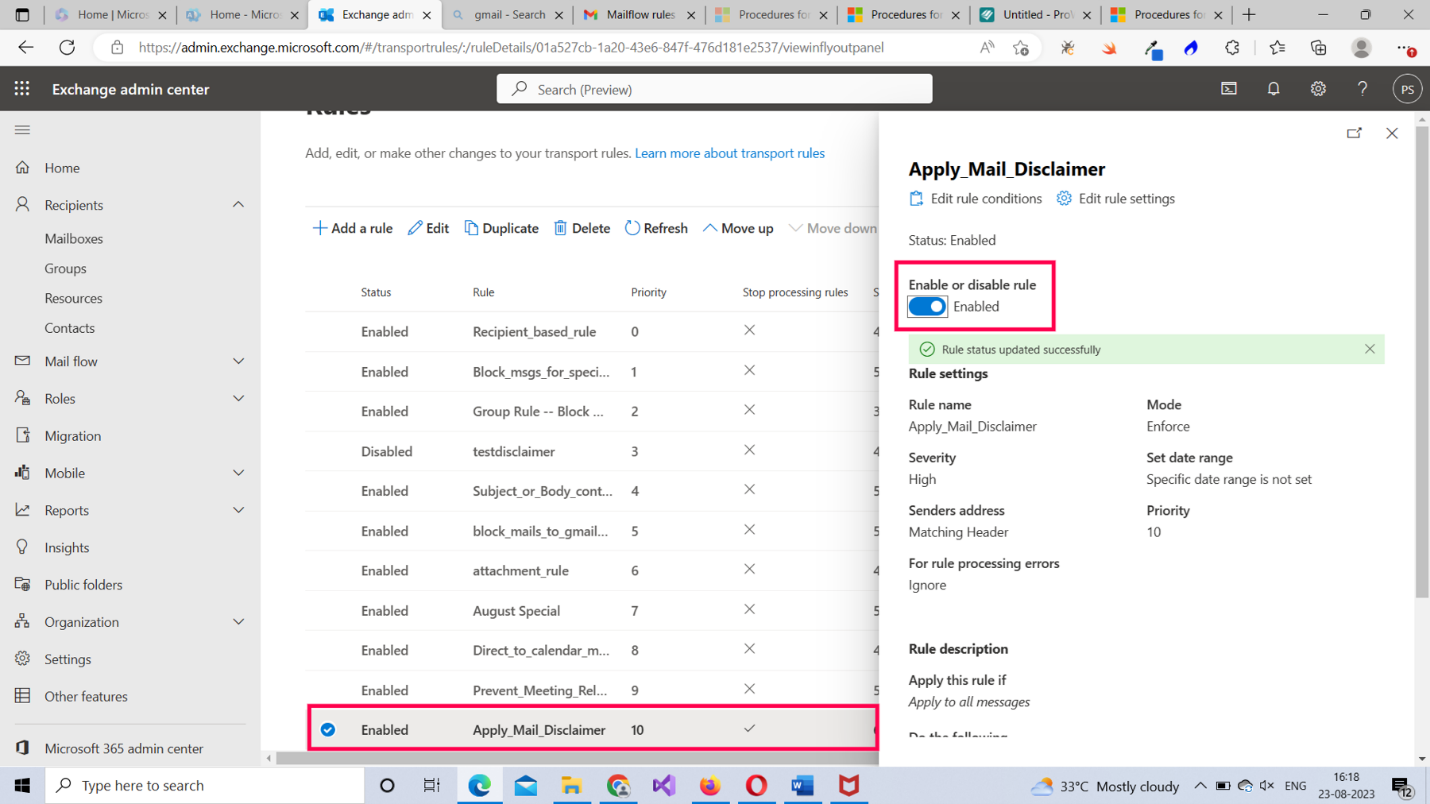Dismiss the rule status success message
The width and height of the screenshot is (1430, 804).
pos(1369,349)
